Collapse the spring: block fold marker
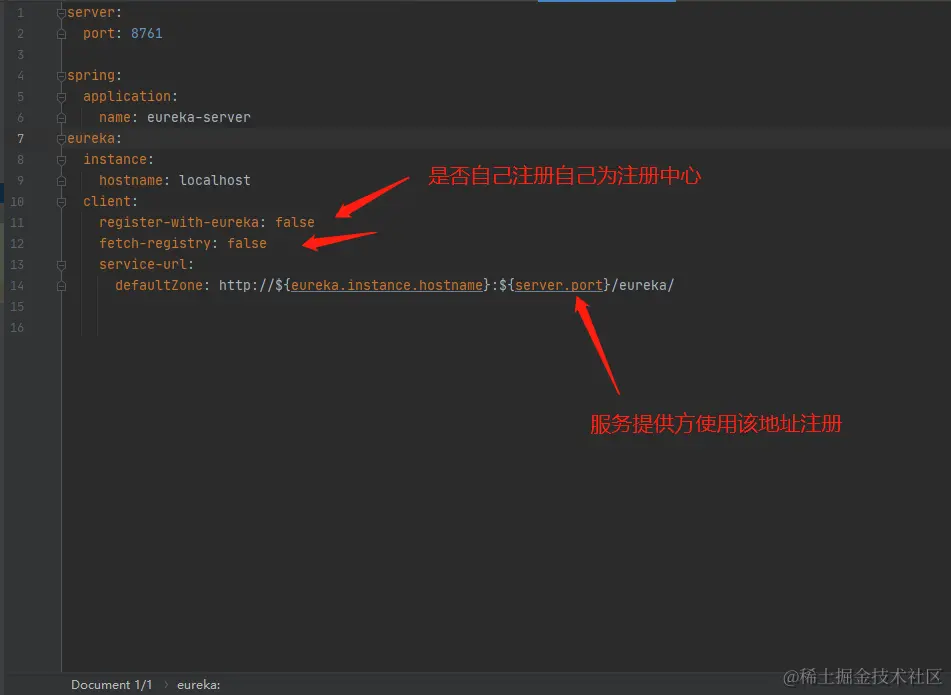Screen dimensions: 951x695 (x=61, y=76)
